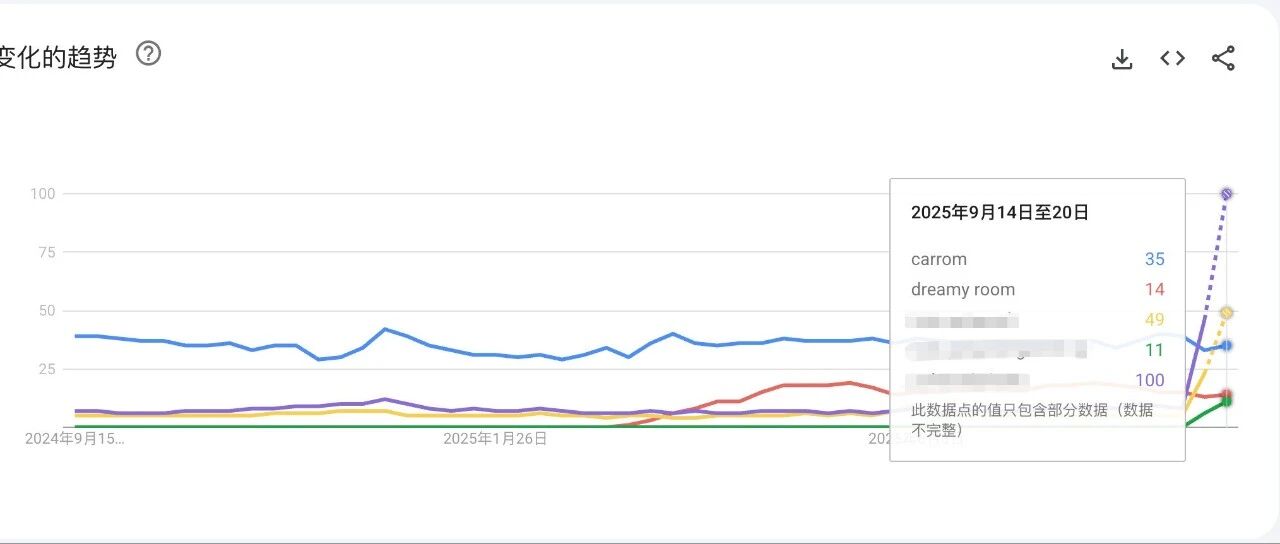
Task: Click the blue carrom trend line's peak
Action: tap(385, 328)
